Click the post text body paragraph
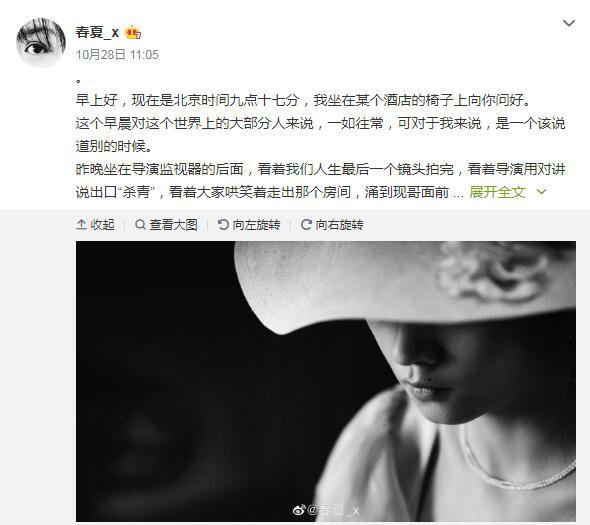The height and width of the screenshot is (525, 590). (320, 146)
